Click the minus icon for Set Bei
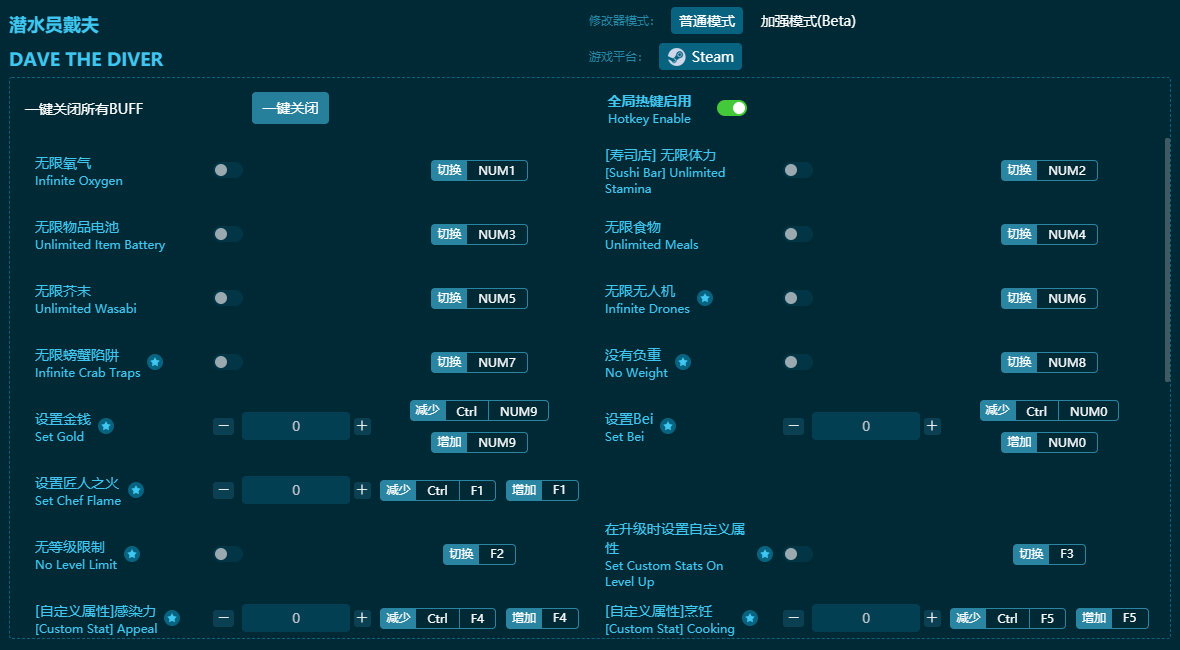Viewport: 1180px width, 650px height. [x=794, y=426]
